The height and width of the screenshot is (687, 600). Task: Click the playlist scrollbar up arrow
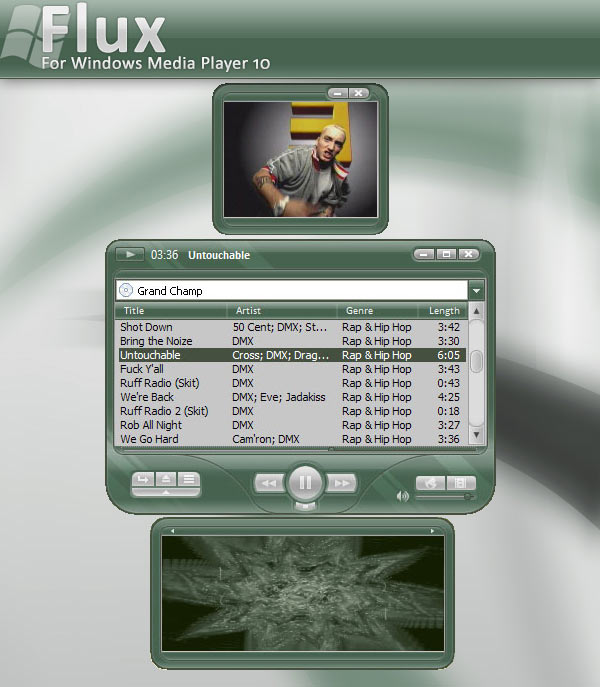476,311
